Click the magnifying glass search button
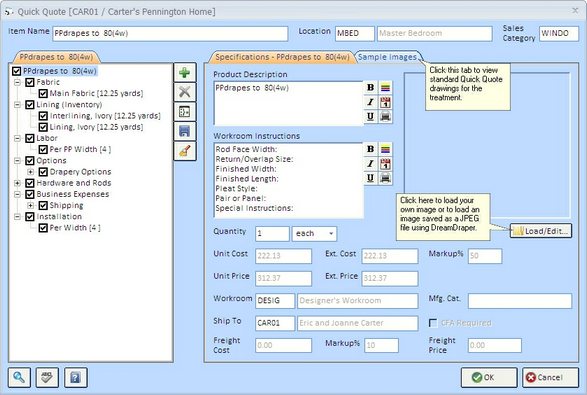Viewport: 587px width, 395px height. point(19,377)
